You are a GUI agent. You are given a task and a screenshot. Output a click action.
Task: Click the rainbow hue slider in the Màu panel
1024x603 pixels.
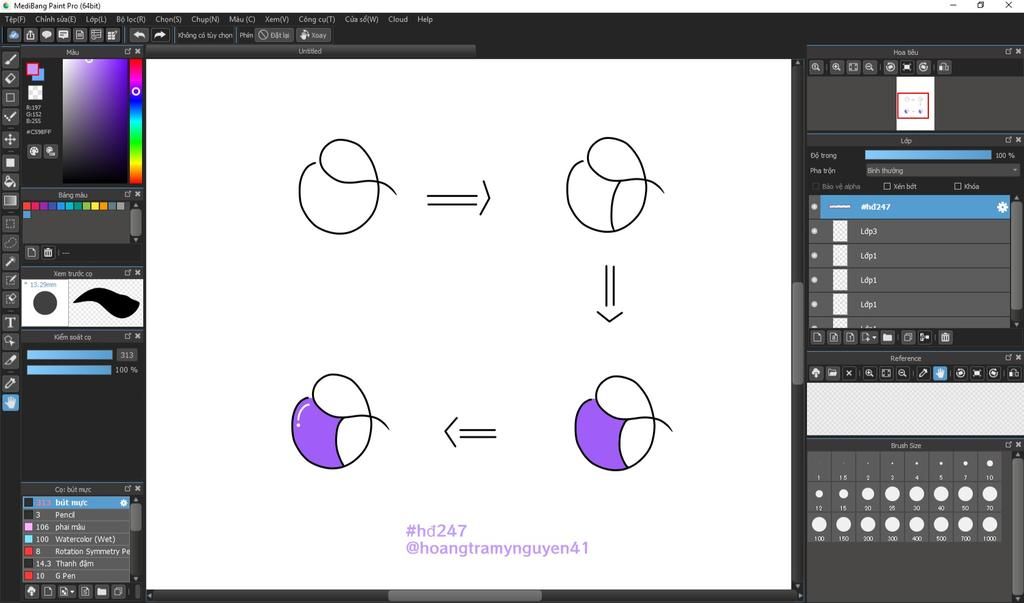135,121
